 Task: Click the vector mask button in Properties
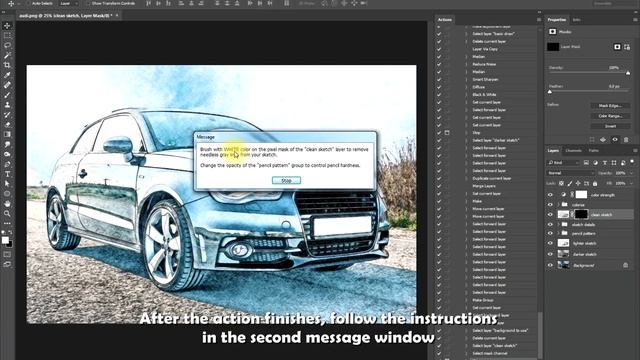point(627,47)
